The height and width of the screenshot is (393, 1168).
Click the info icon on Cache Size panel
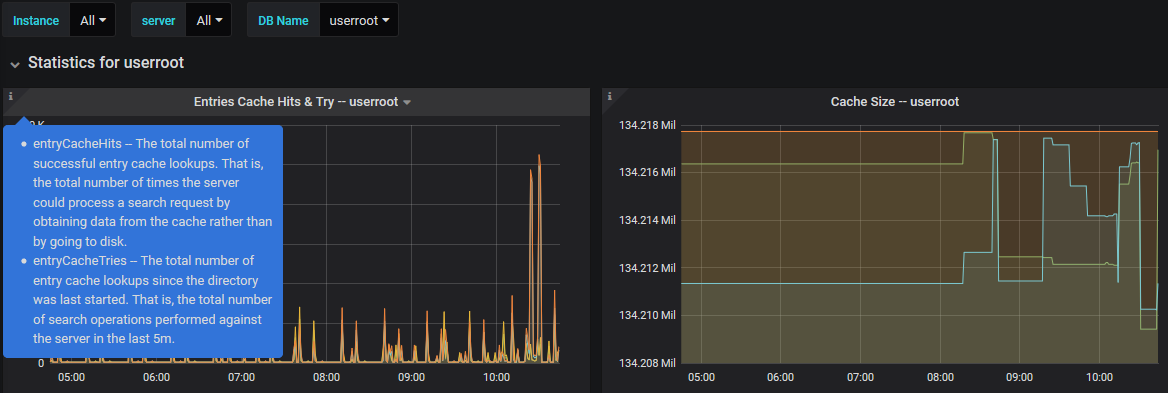pos(610,96)
